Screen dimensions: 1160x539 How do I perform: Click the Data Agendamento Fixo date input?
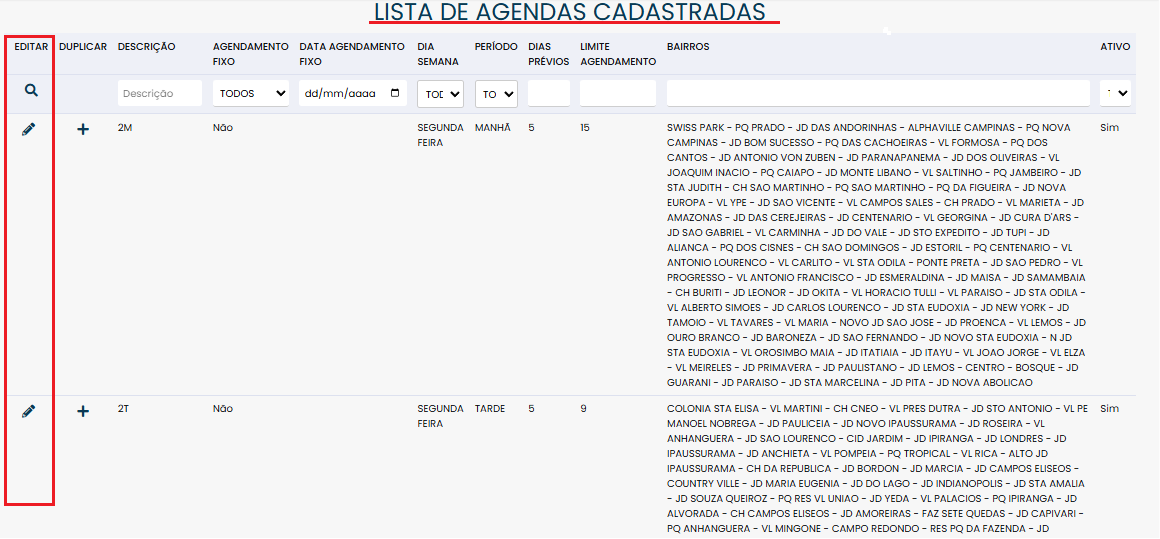(338, 93)
